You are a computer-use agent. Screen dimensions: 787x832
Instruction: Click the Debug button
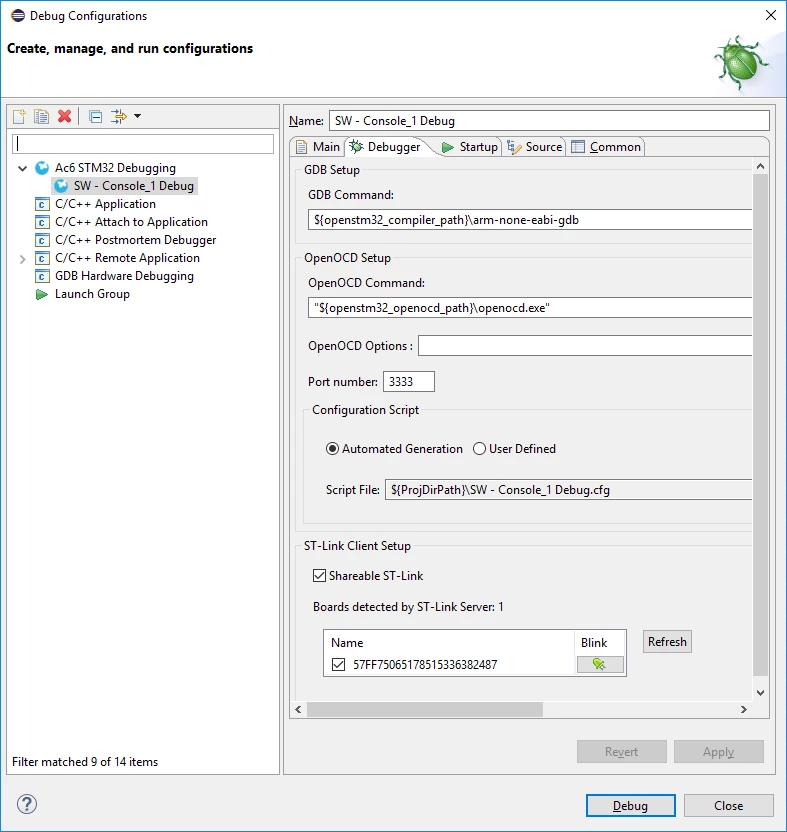click(630, 805)
